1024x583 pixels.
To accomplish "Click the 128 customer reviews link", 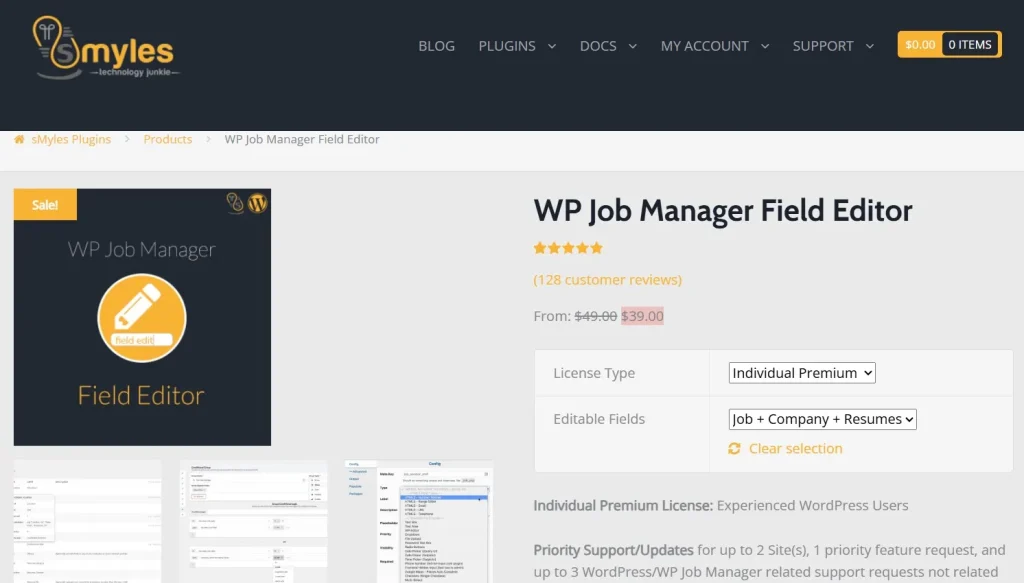I will [x=608, y=280].
